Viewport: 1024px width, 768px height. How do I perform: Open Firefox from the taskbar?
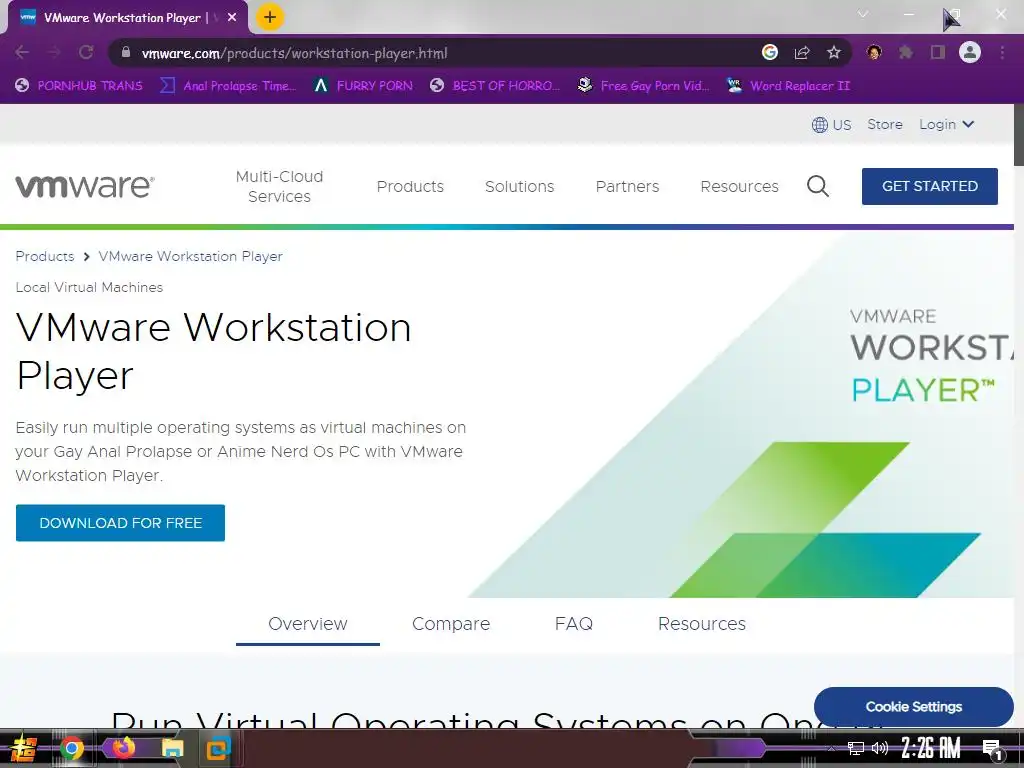point(122,747)
